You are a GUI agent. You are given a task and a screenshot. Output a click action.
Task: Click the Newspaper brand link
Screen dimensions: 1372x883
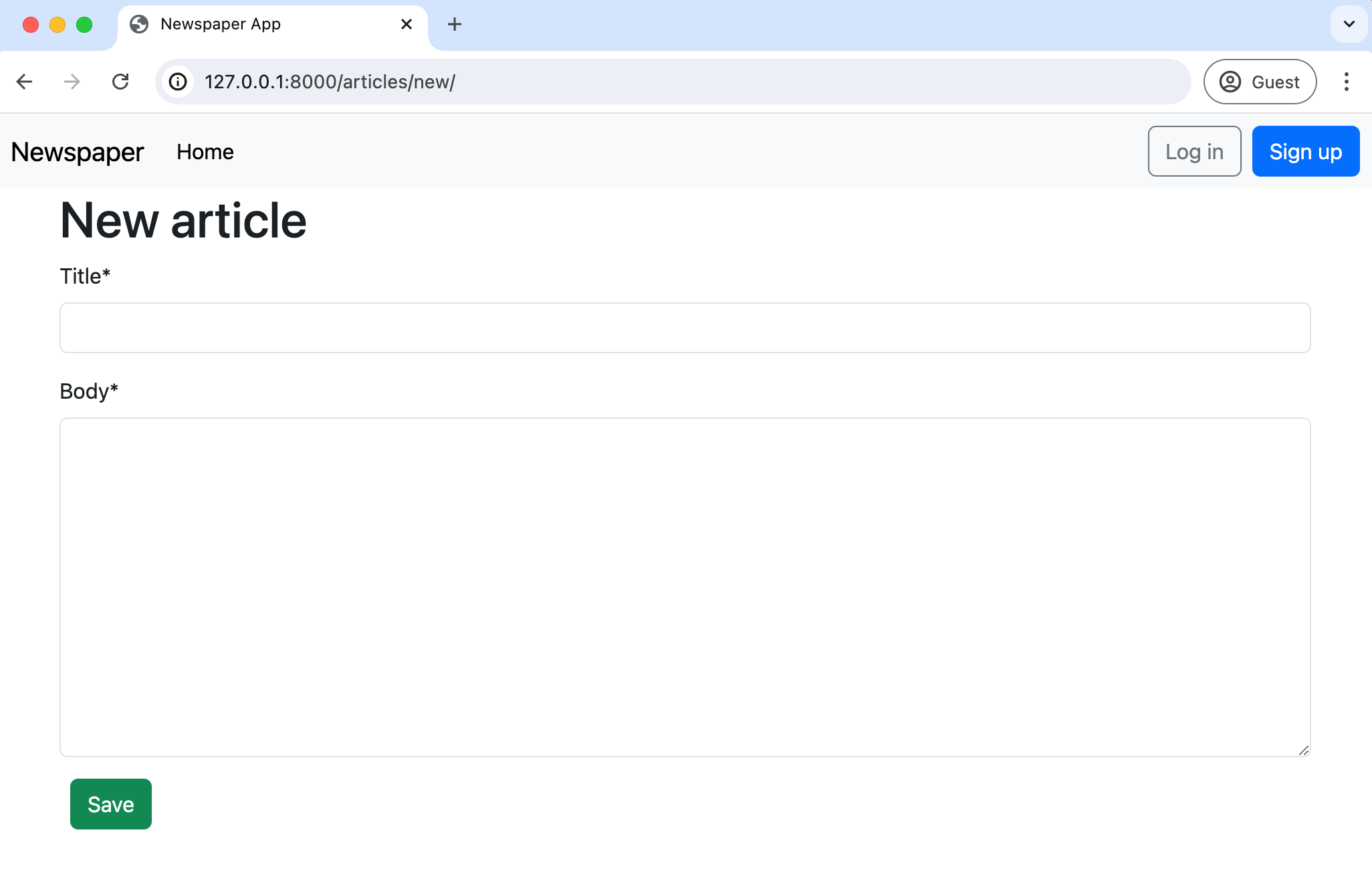pyautogui.click(x=78, y=152)
